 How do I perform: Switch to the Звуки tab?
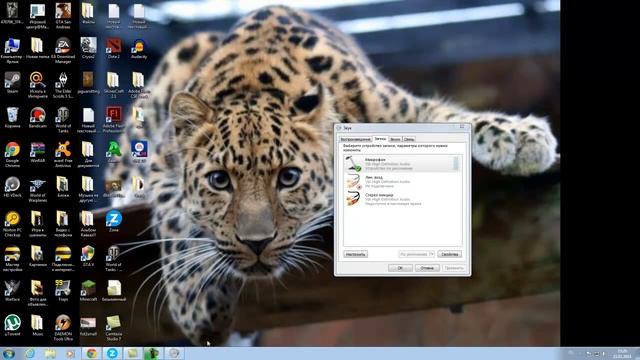click(395, 139)
